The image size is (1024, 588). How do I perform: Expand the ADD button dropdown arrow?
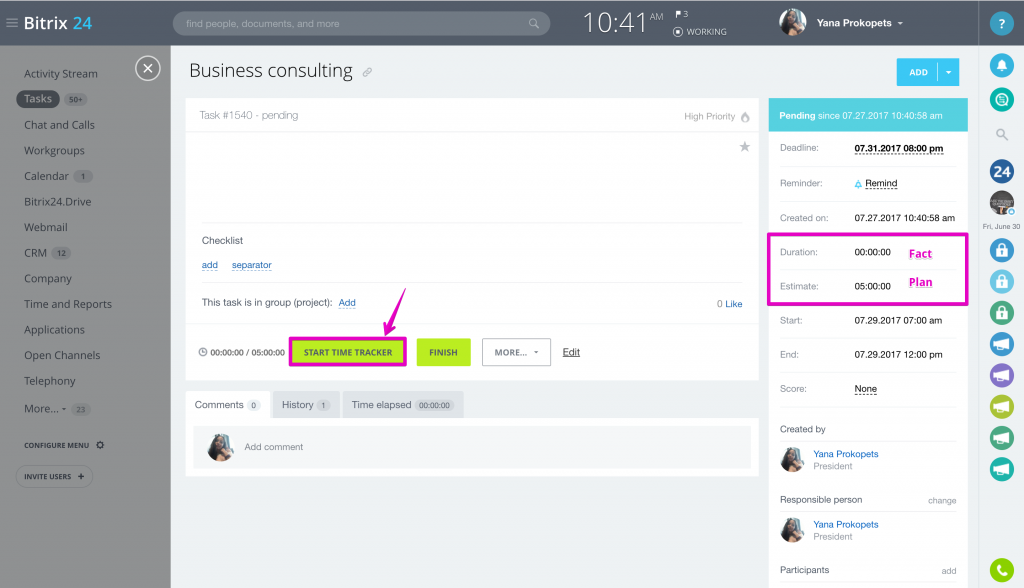pyautogui.click(x=949, y=72)
